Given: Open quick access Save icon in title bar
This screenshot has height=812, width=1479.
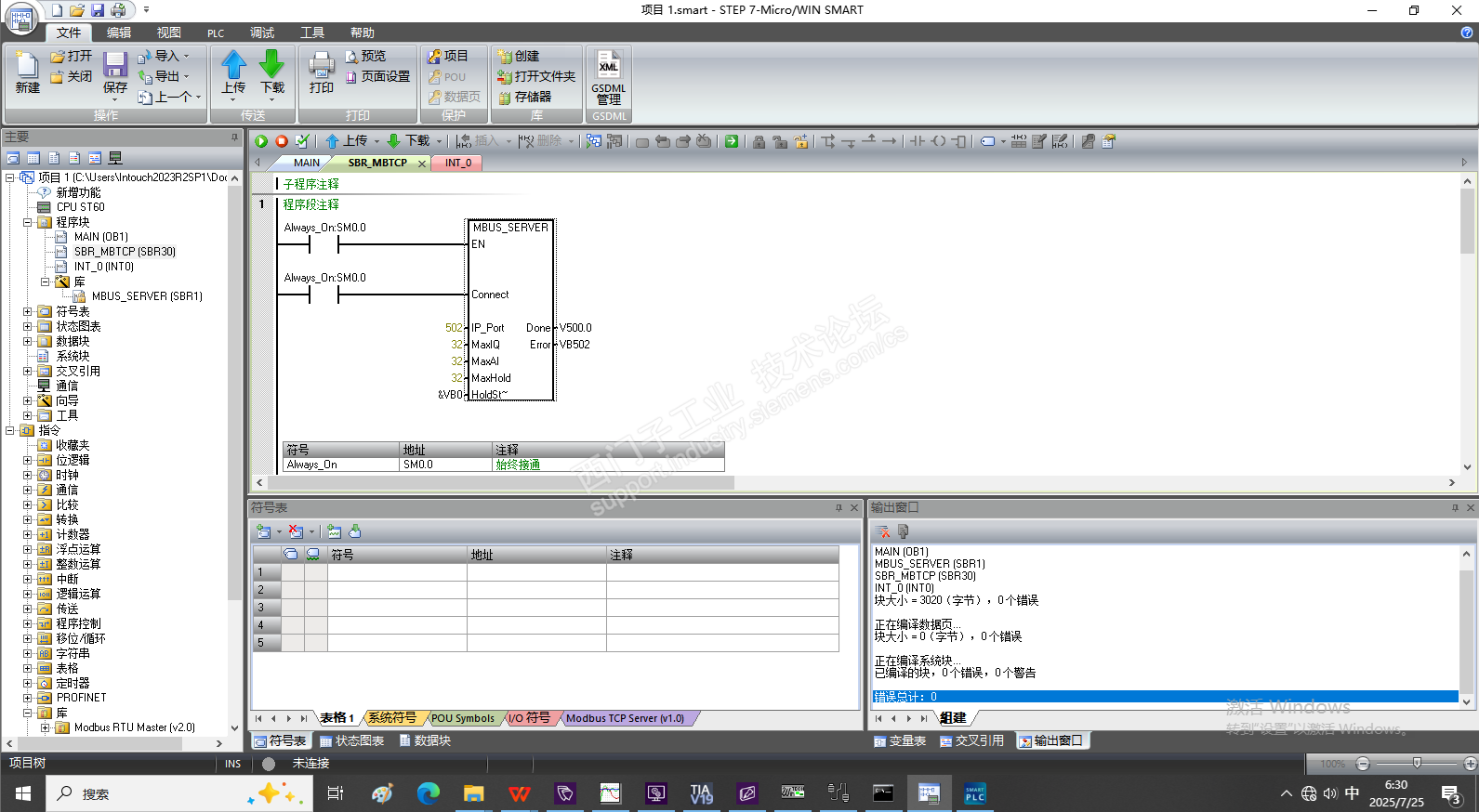Looking at the screenshot, I should coord(98,10).
